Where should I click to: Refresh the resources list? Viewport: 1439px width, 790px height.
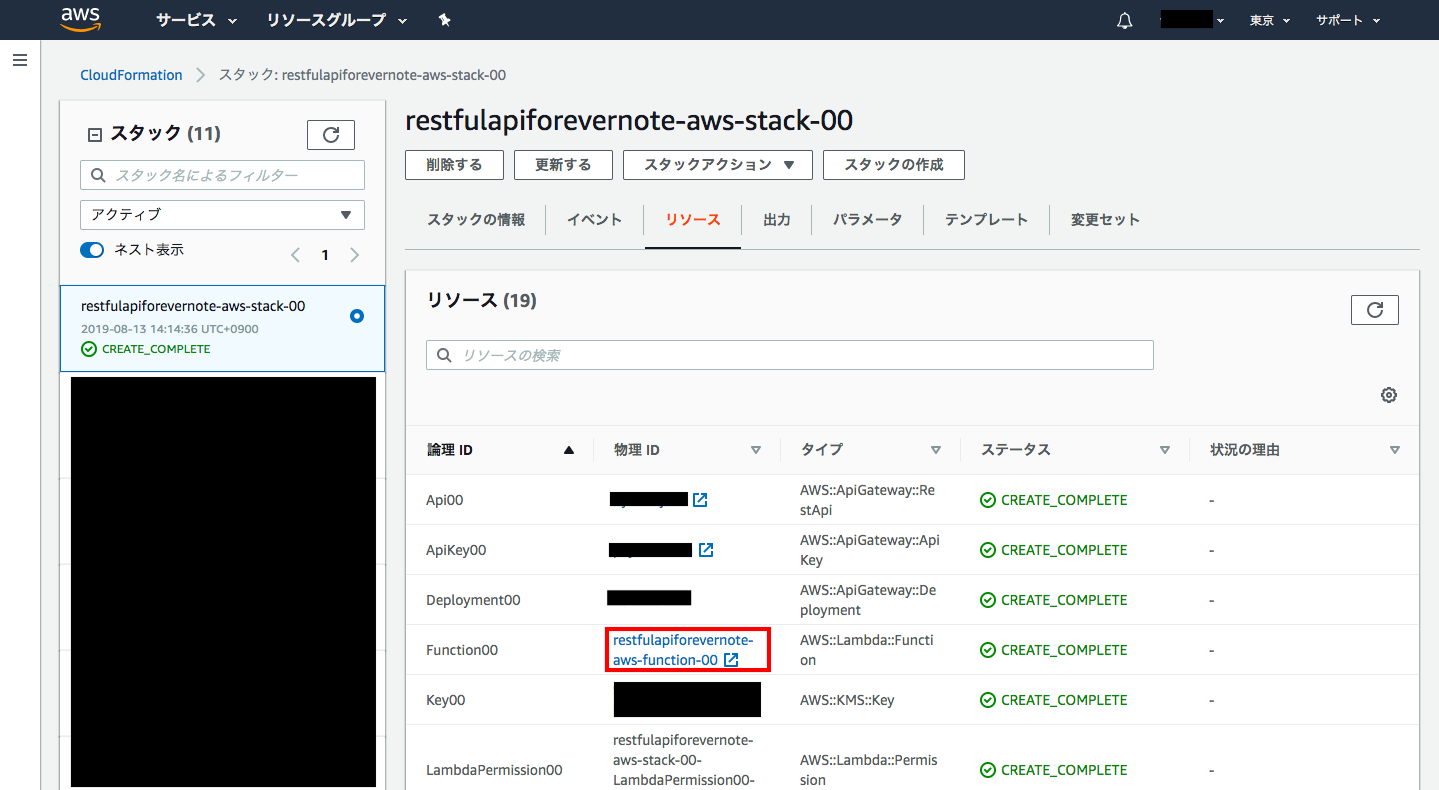click(1375, 310)
